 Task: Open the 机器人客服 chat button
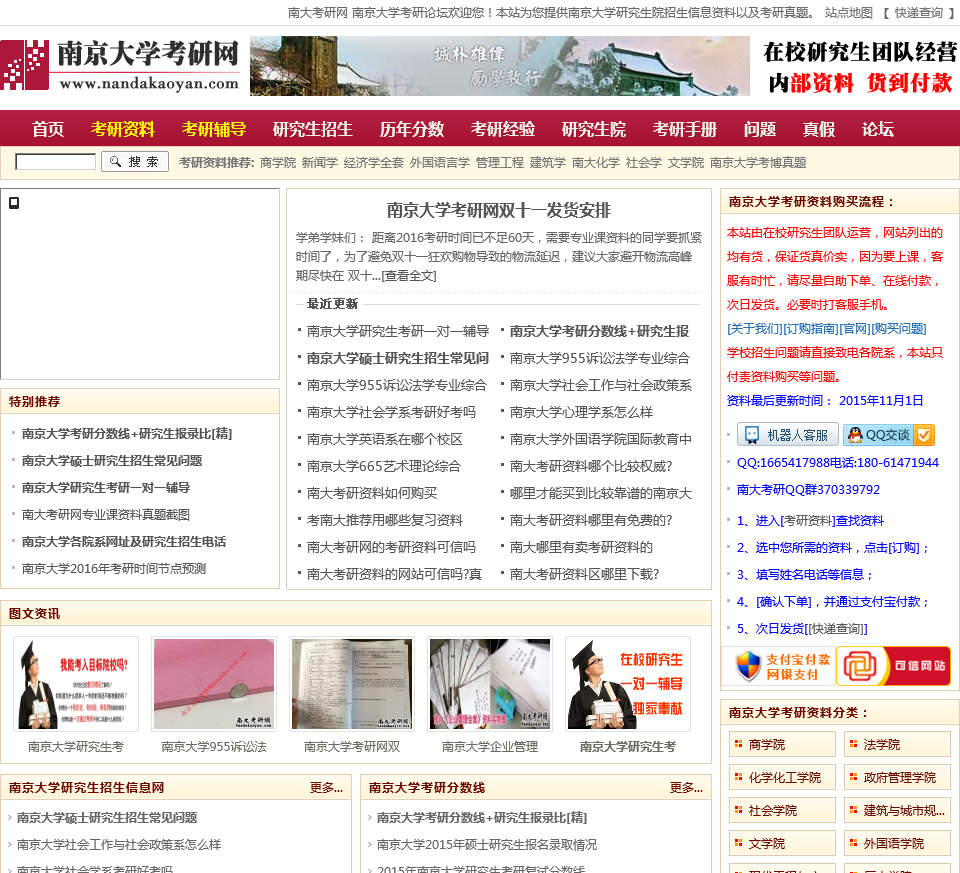(787, 435)
